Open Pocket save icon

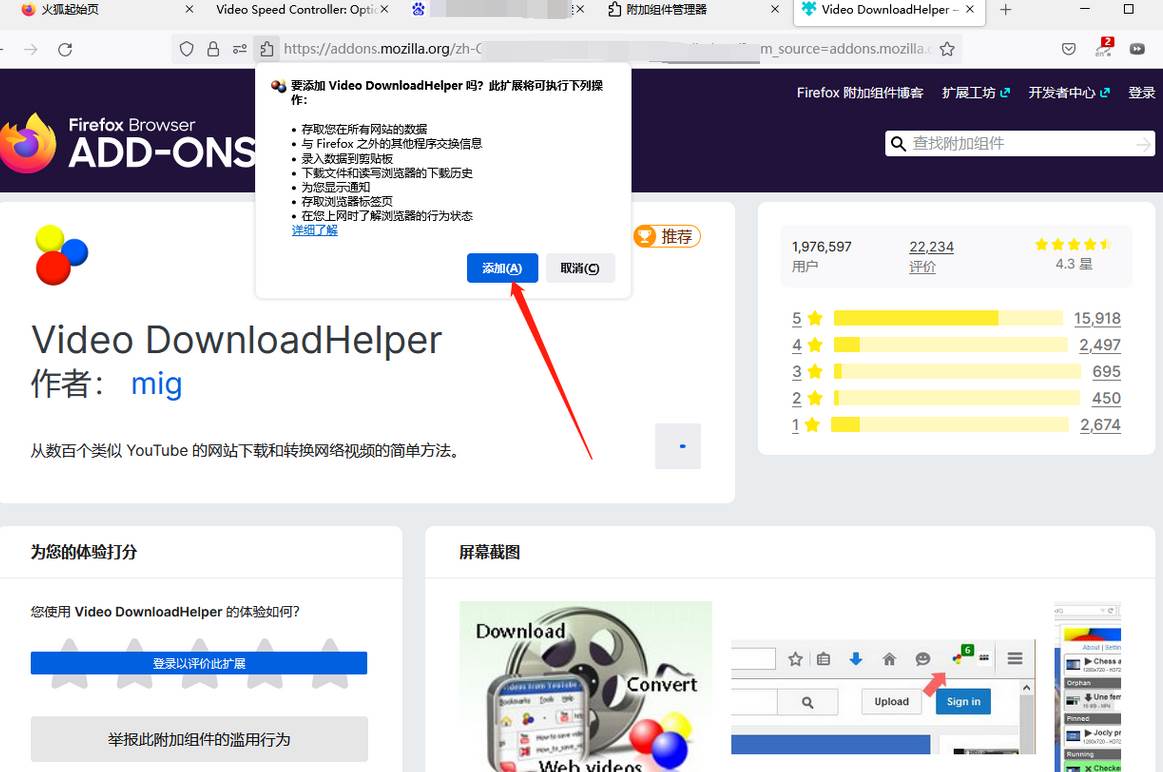(1069, 50)
